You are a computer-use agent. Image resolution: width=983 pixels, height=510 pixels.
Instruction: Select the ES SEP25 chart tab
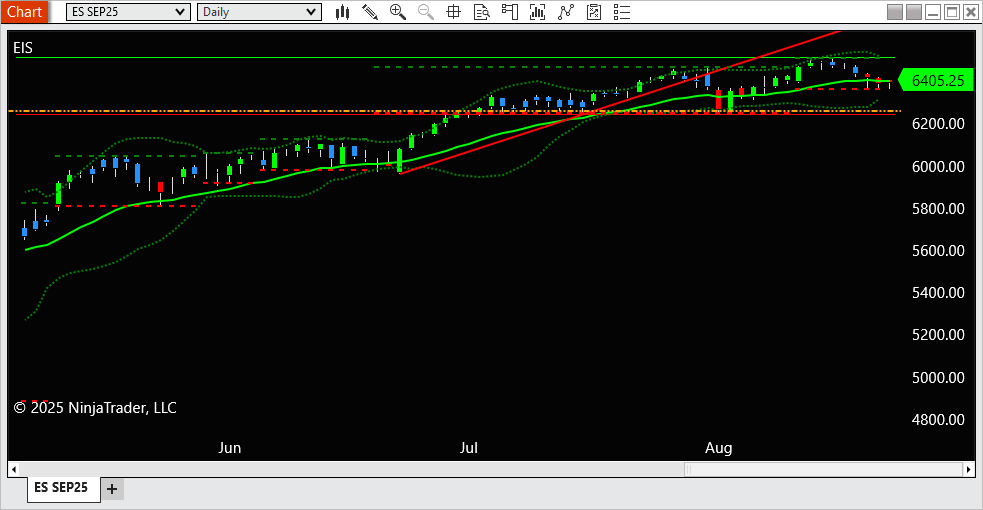click(x=61, y=487)
